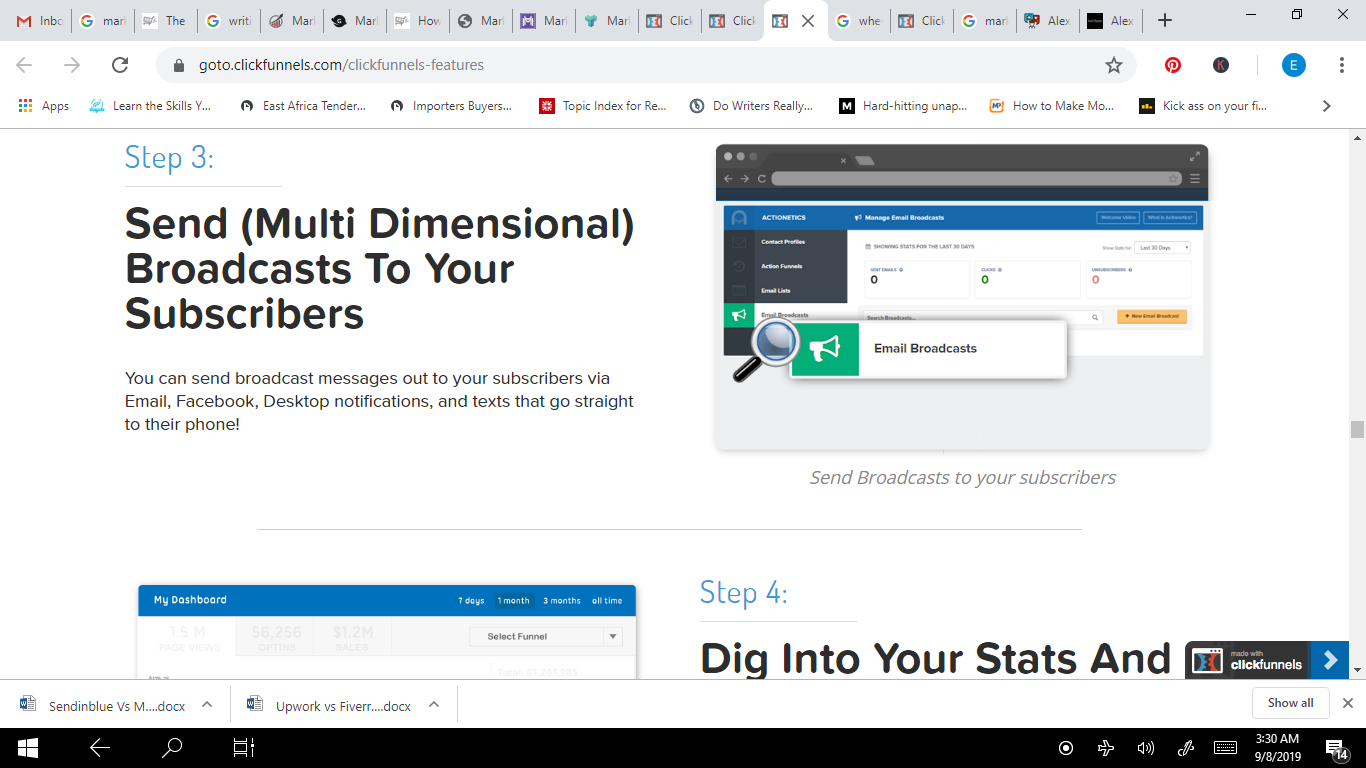
Task: Click the Show all downloads button
Action: (x=1290, y=703)
